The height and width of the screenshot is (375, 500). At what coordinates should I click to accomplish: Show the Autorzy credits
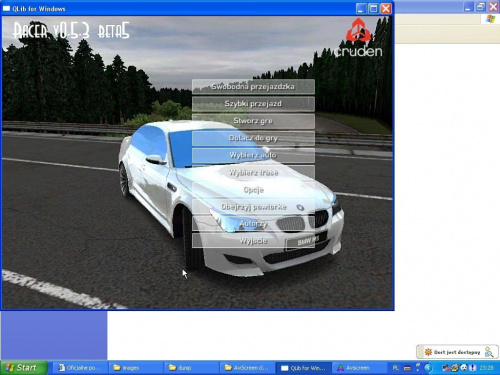pos(253,224)
